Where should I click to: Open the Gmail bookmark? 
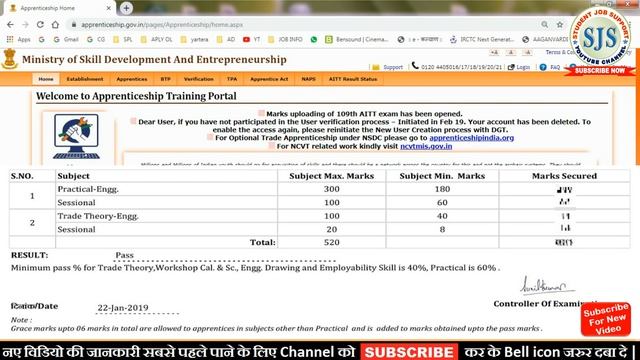(x=66, y=40)
